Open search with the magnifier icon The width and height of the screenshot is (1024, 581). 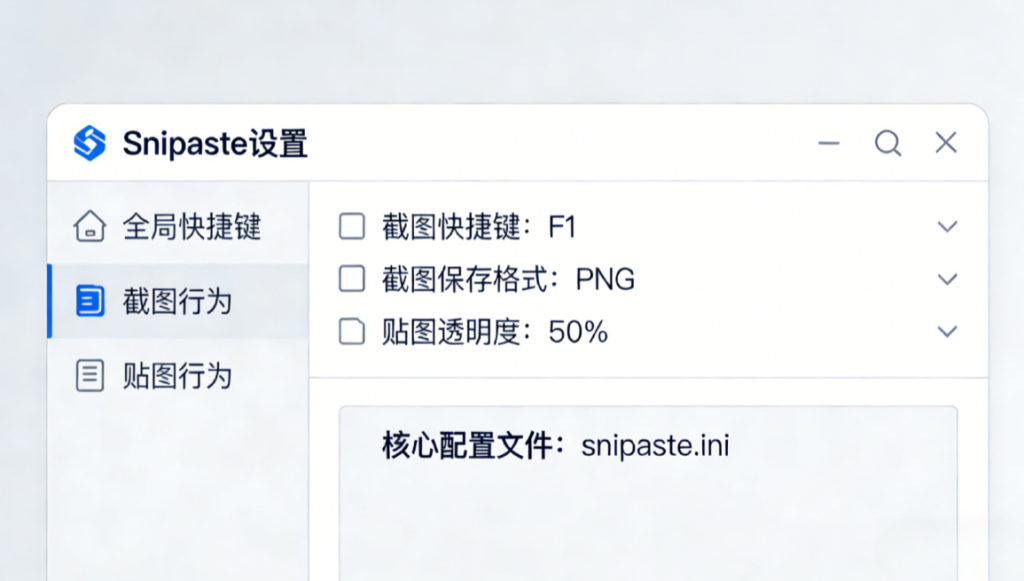[x=887, y=143]
